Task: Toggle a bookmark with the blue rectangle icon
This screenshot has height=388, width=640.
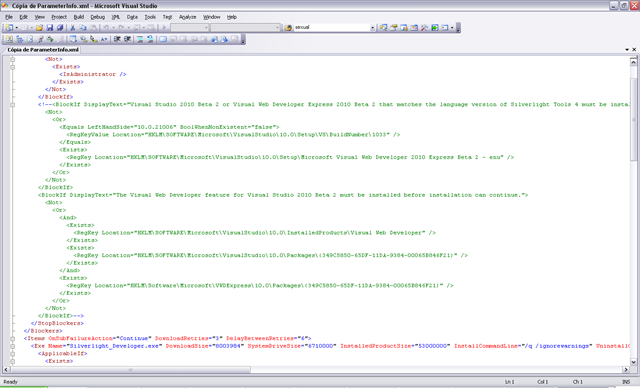Action: point(163,39)
